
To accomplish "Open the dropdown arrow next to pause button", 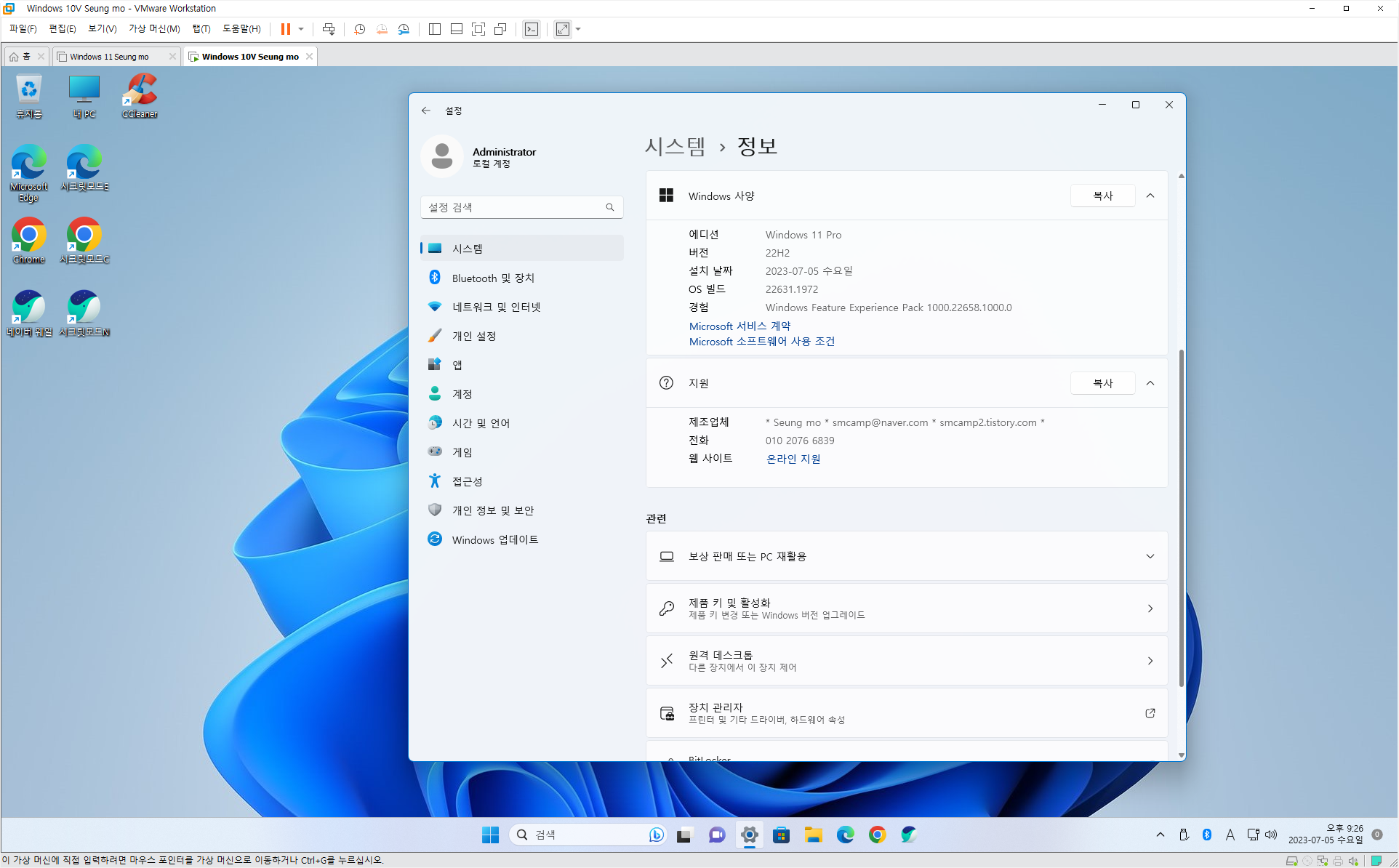I will [301, 29].
